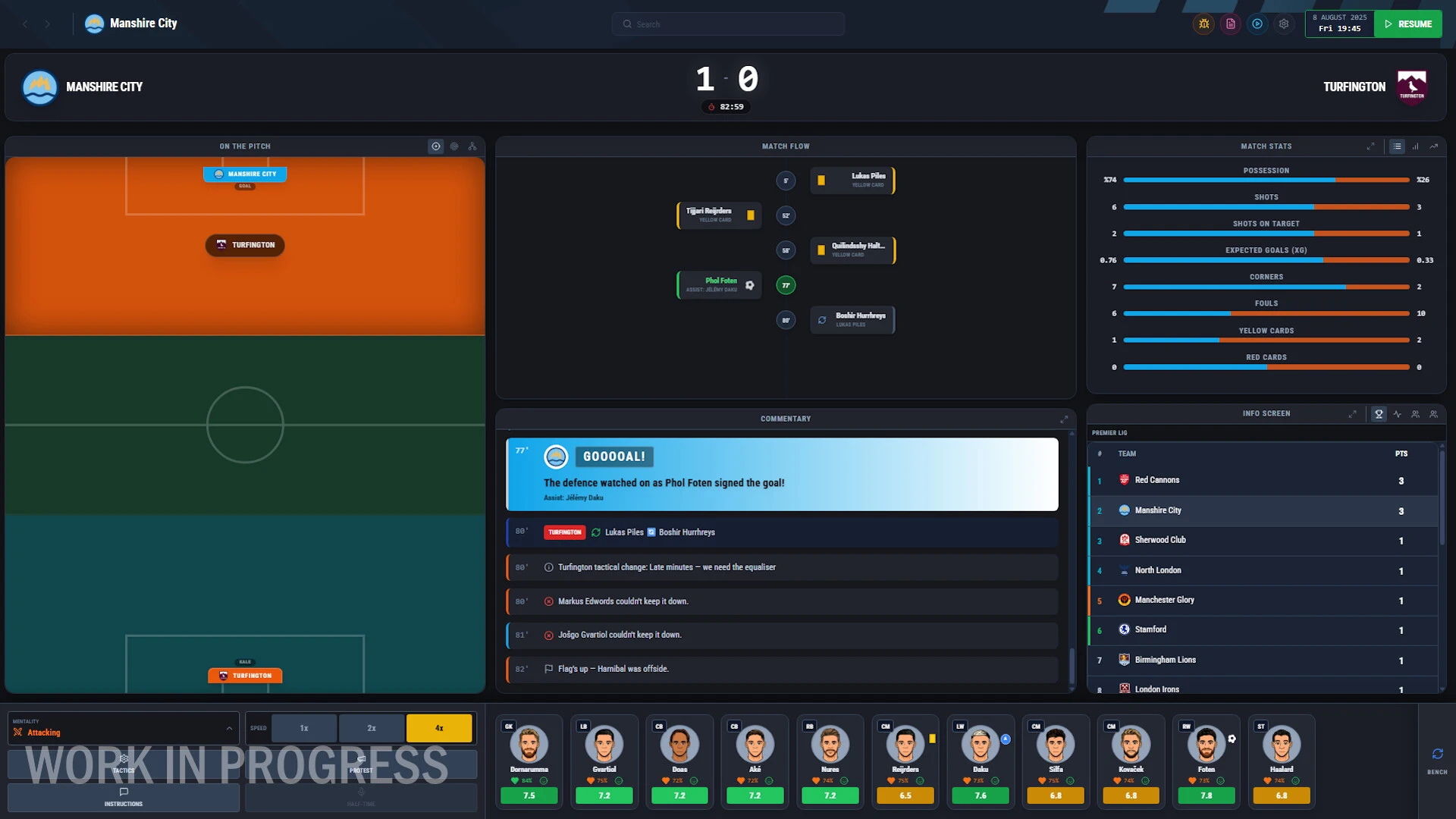The image size is (1456, 819).
Task: Click the Possession stats bar
Action: point(1266,180)
